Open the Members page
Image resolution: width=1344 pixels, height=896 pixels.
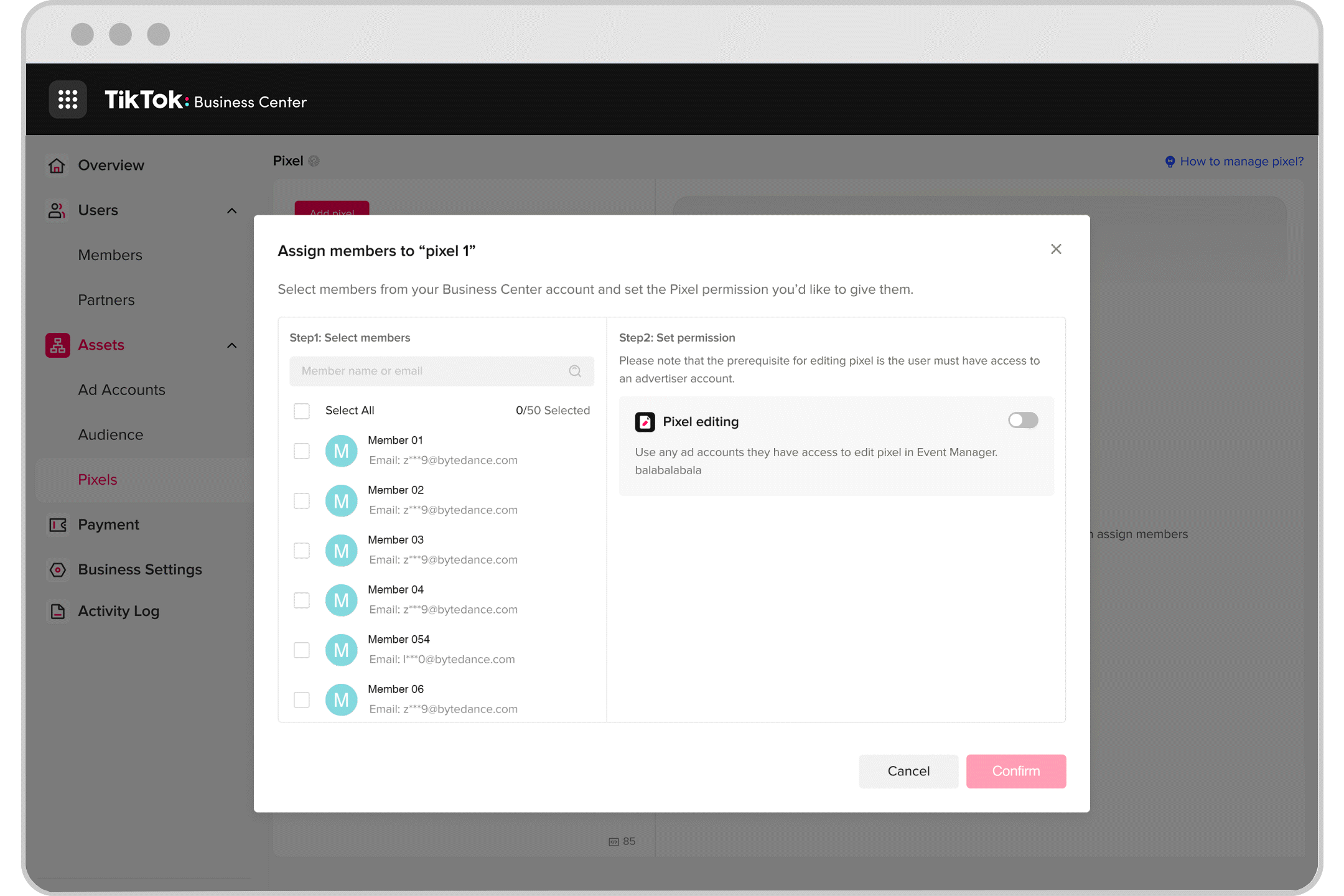pos(110,255)
